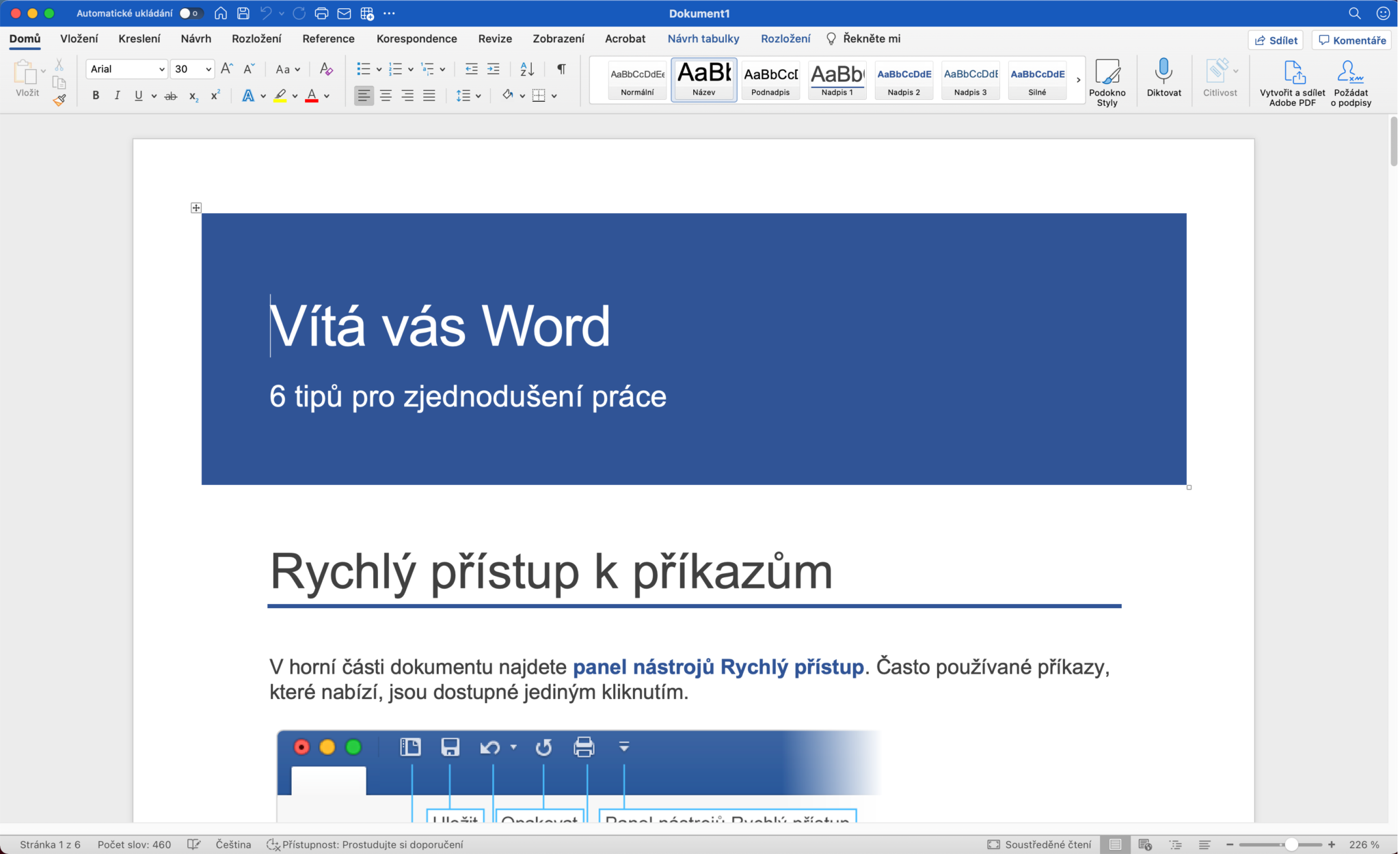Toggle increase indent
Screen dimensions: 1400x854
pos(494,68)
